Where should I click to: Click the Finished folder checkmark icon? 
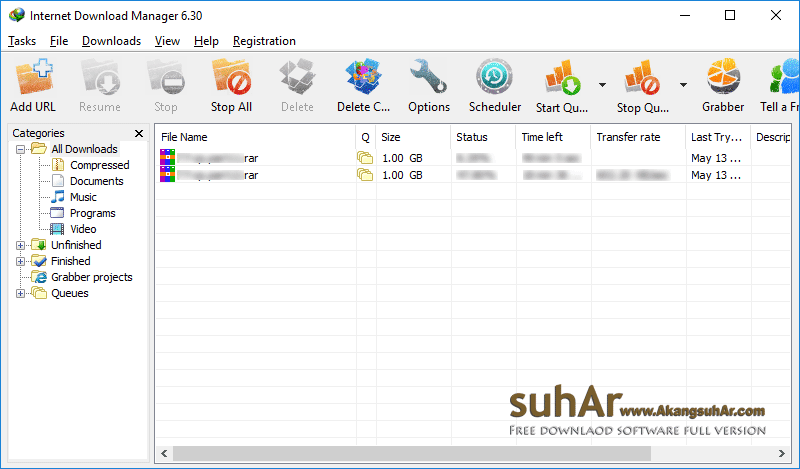click(x=39, y=261)
